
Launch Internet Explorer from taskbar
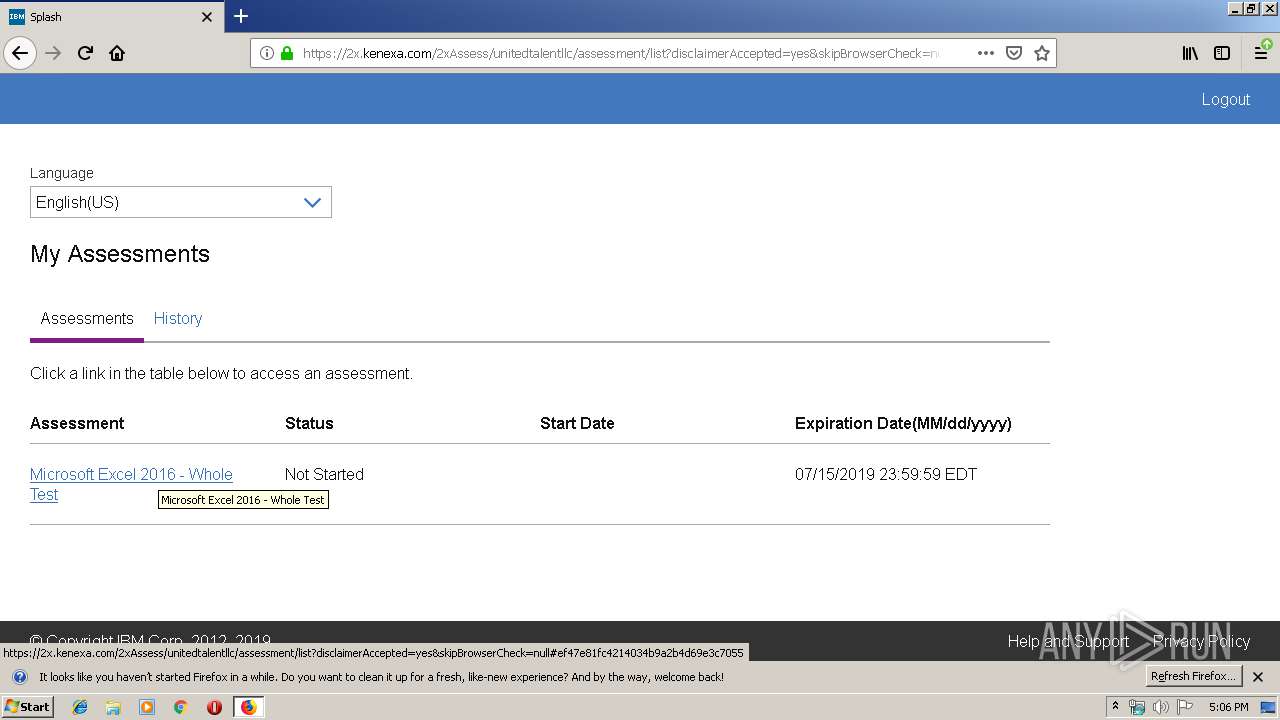tap(80, 707)
